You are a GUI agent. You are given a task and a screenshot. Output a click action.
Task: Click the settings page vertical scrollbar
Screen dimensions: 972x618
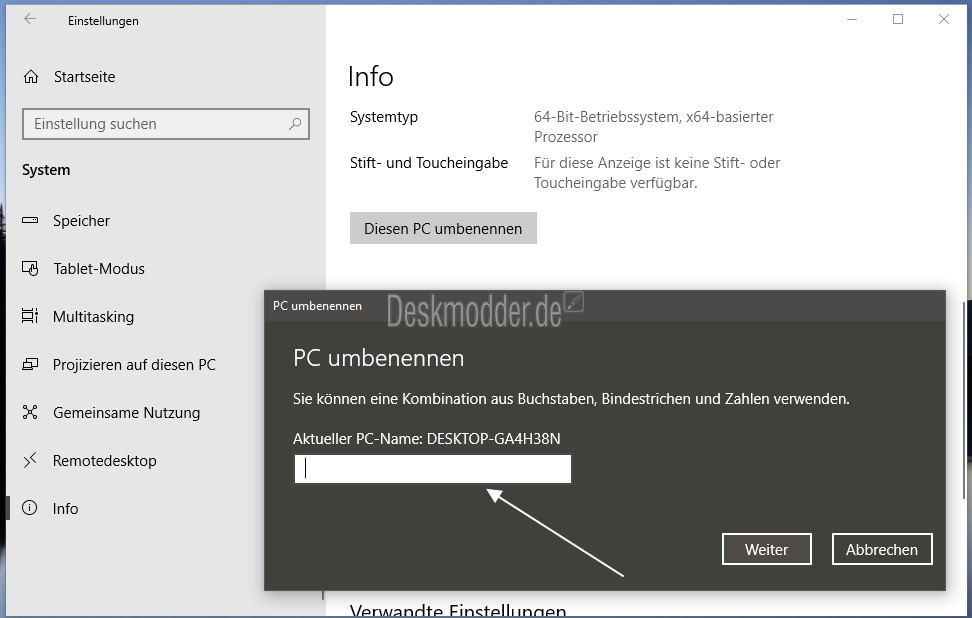tap(965, 400)
